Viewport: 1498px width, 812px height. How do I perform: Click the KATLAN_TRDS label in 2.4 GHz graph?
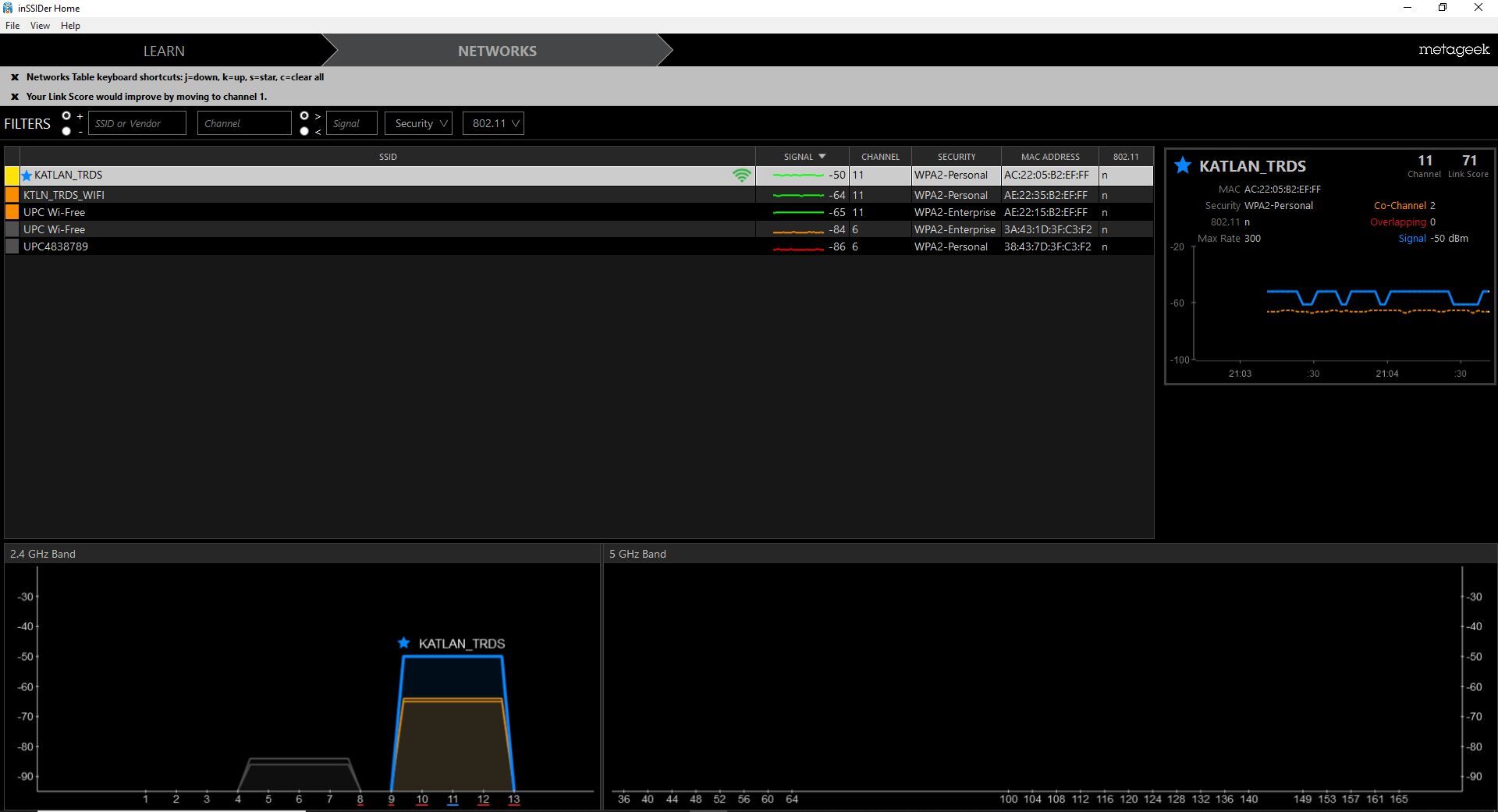[x=462, y=644]
